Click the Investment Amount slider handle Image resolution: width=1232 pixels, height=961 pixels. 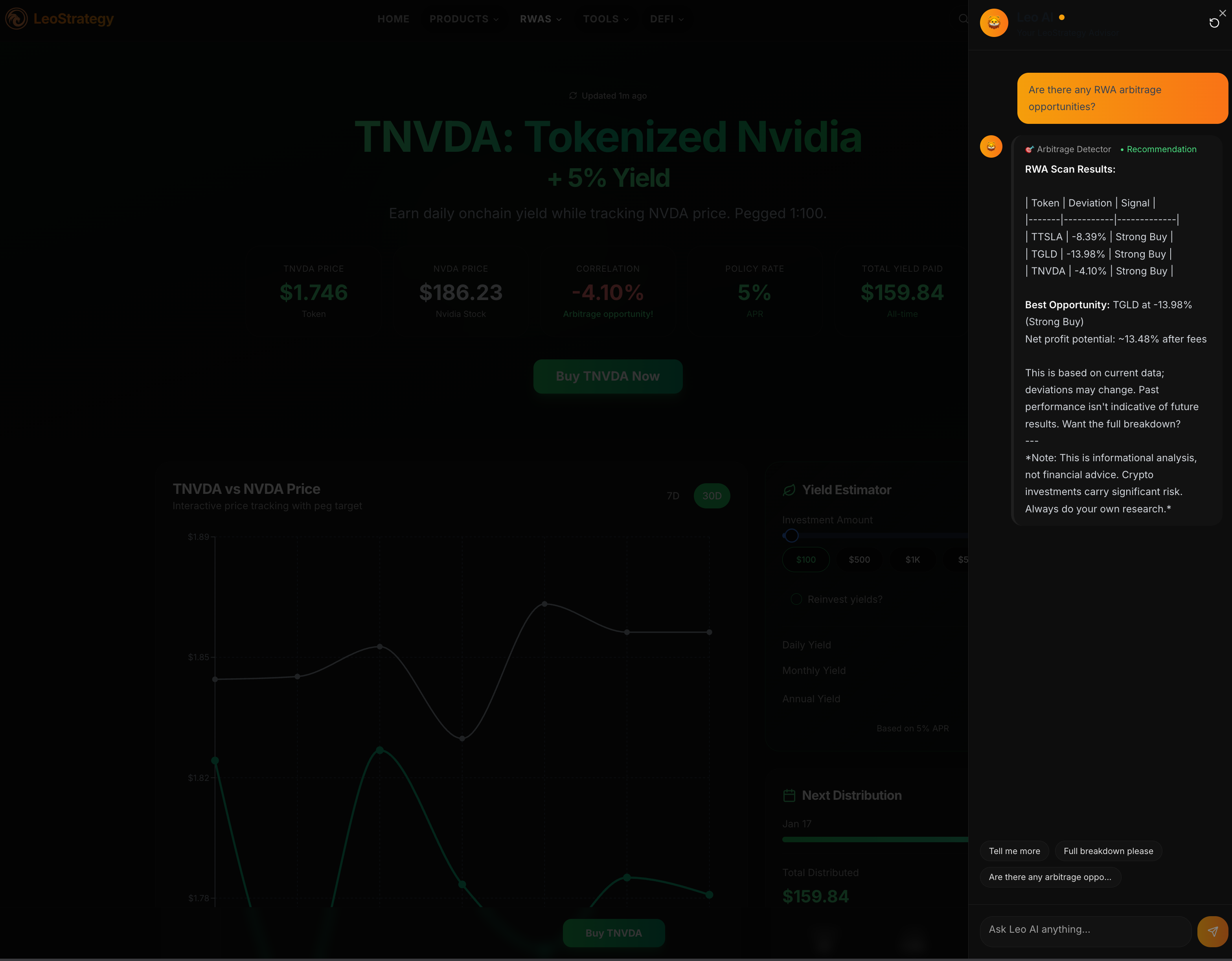click(791, 536)
